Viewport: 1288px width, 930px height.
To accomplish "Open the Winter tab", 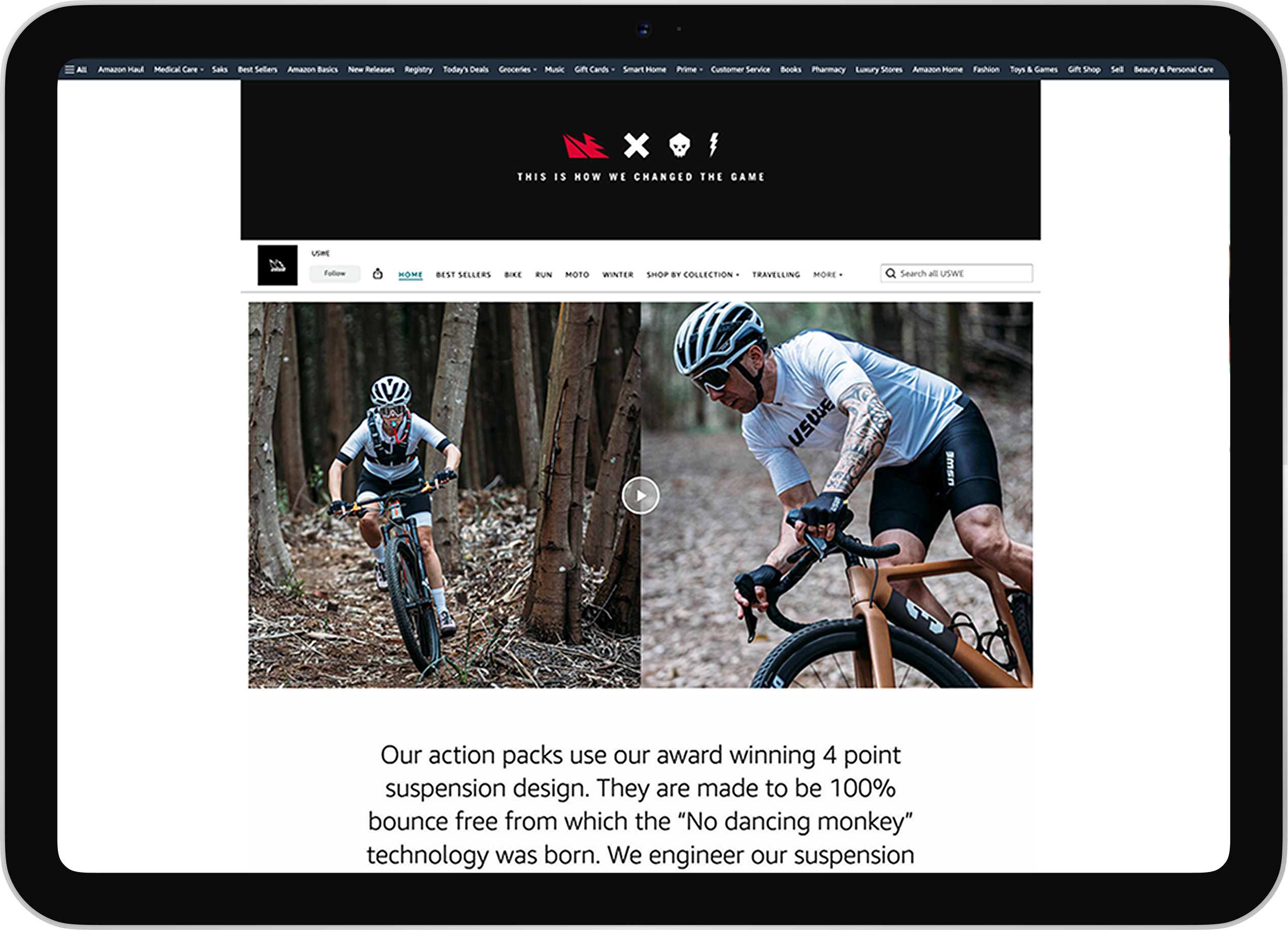I will (618, 275).
